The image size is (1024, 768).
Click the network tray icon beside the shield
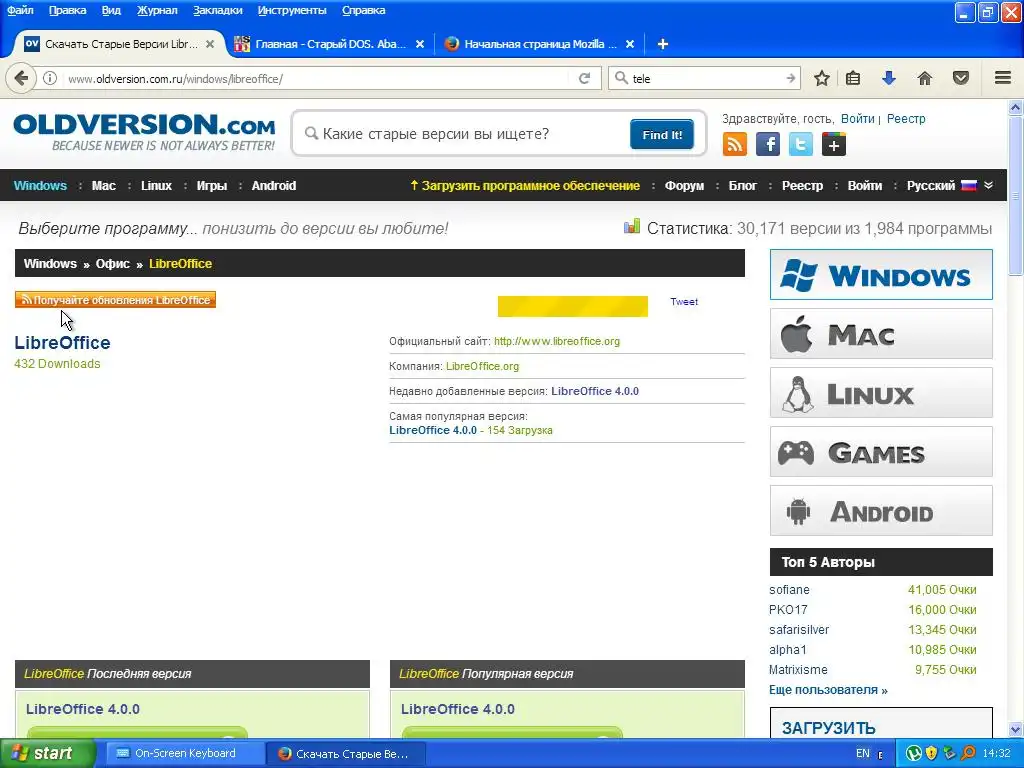point(950,754)
